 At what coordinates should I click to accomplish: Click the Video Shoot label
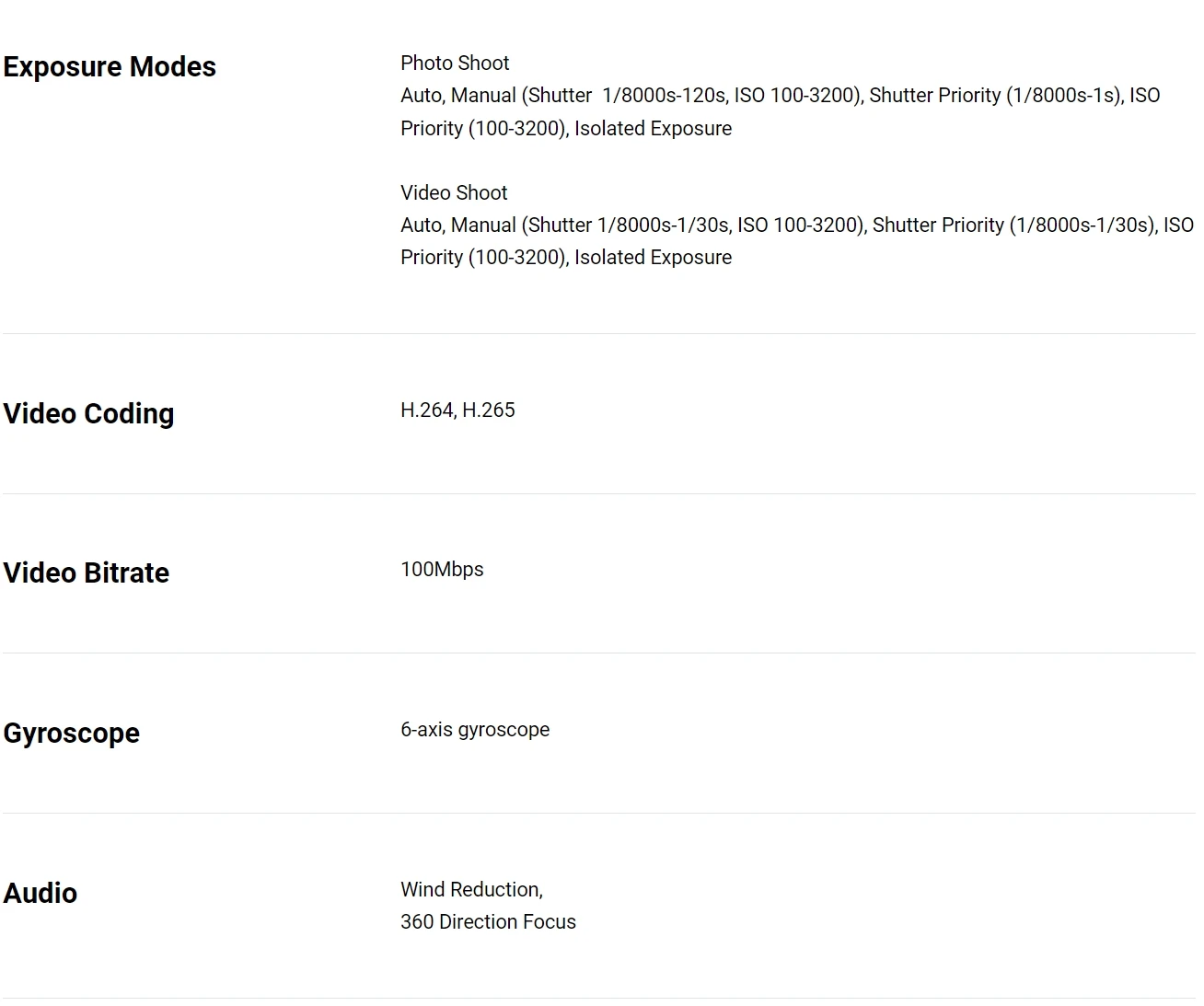coord(454,193)
